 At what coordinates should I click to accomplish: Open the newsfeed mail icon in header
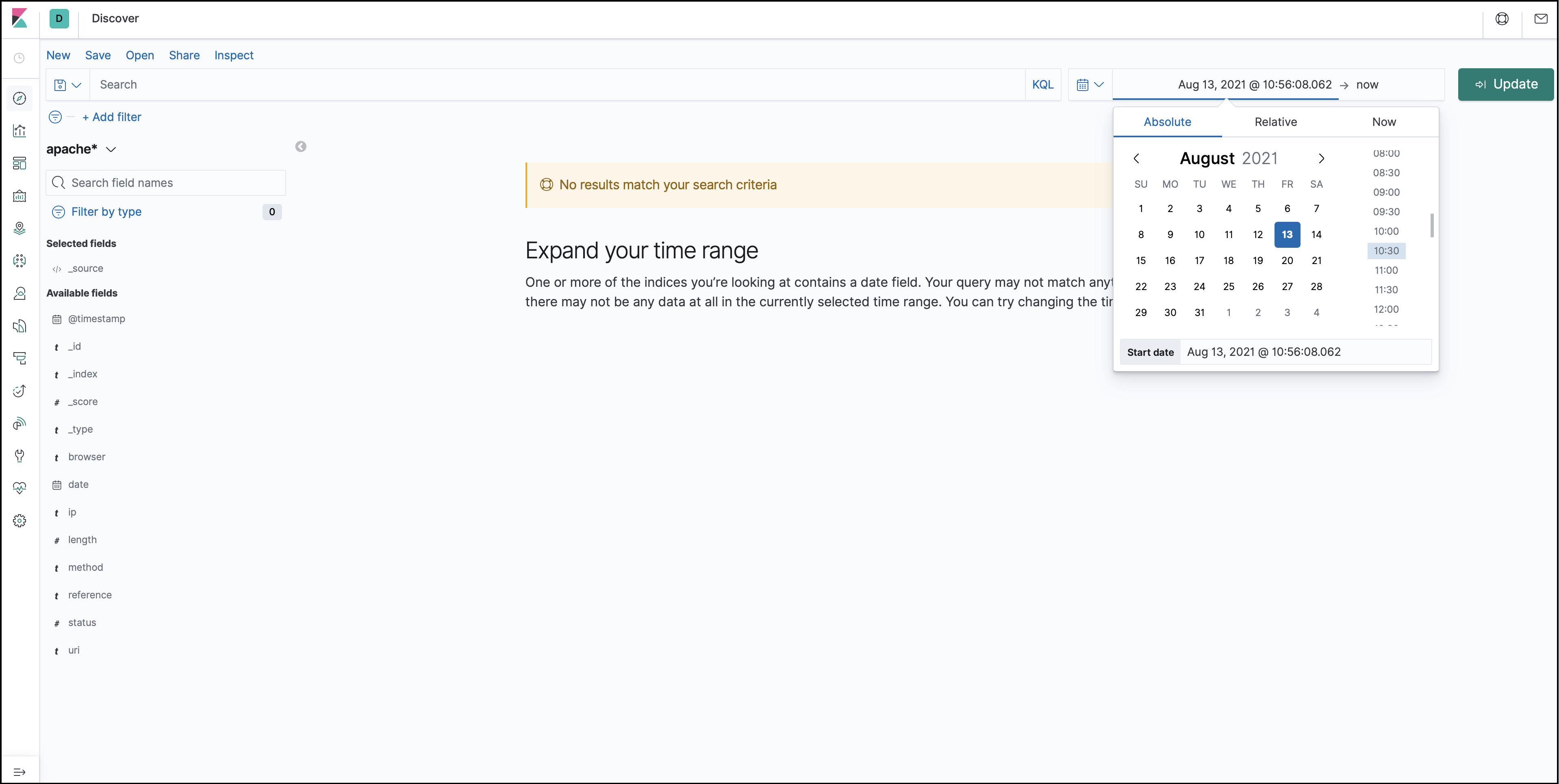point(1541,19)
